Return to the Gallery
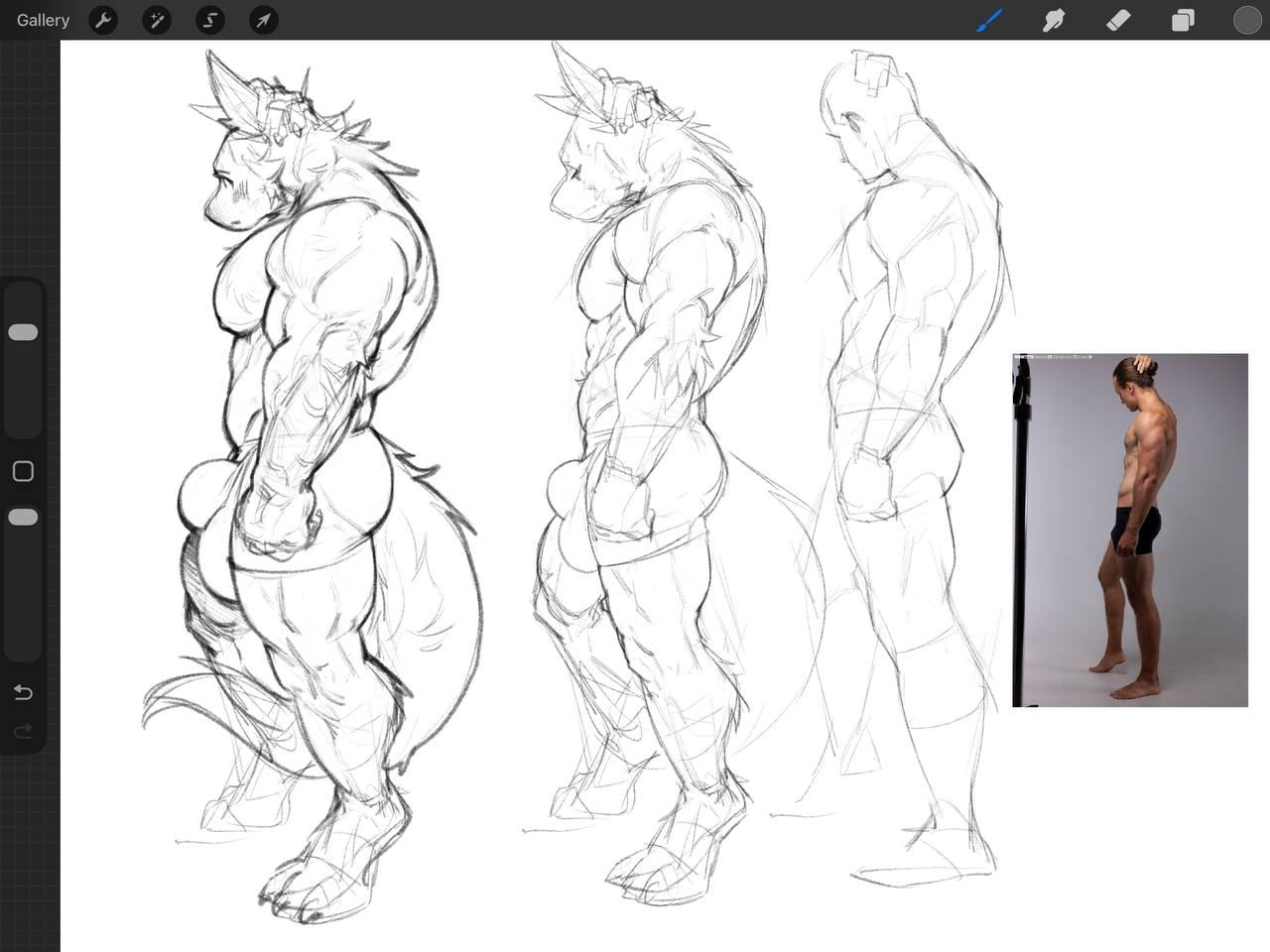Viewport: 1270px width, 952px height. tap(43, 20)
